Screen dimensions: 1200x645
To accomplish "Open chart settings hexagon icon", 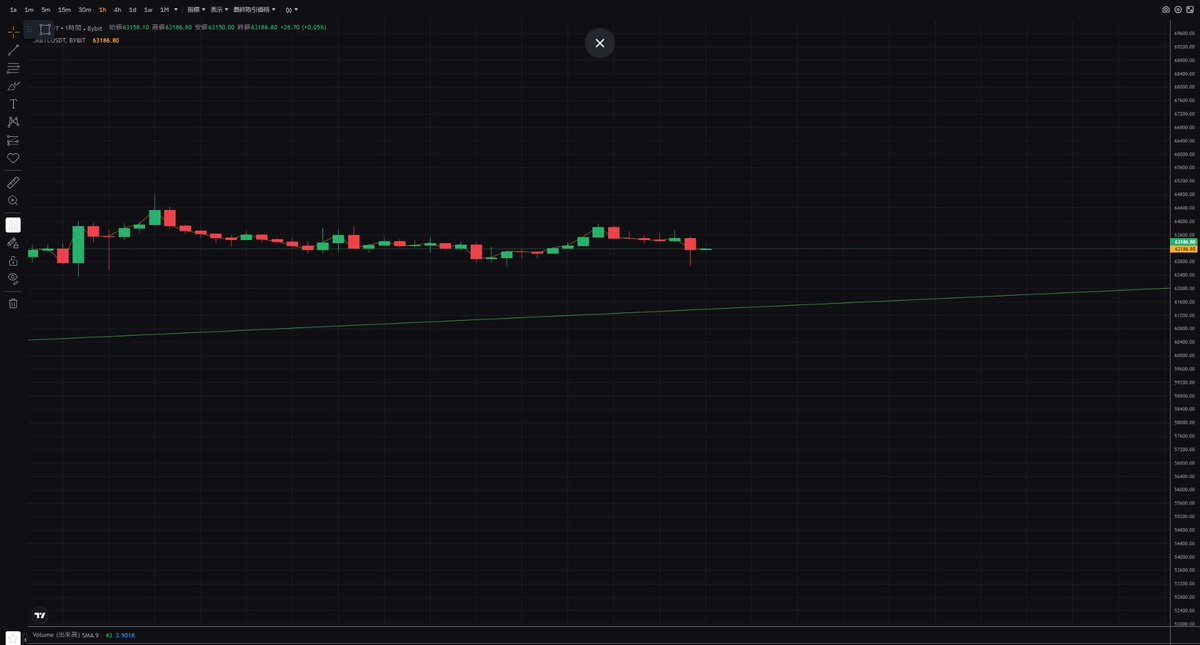I will point(1178,9).
